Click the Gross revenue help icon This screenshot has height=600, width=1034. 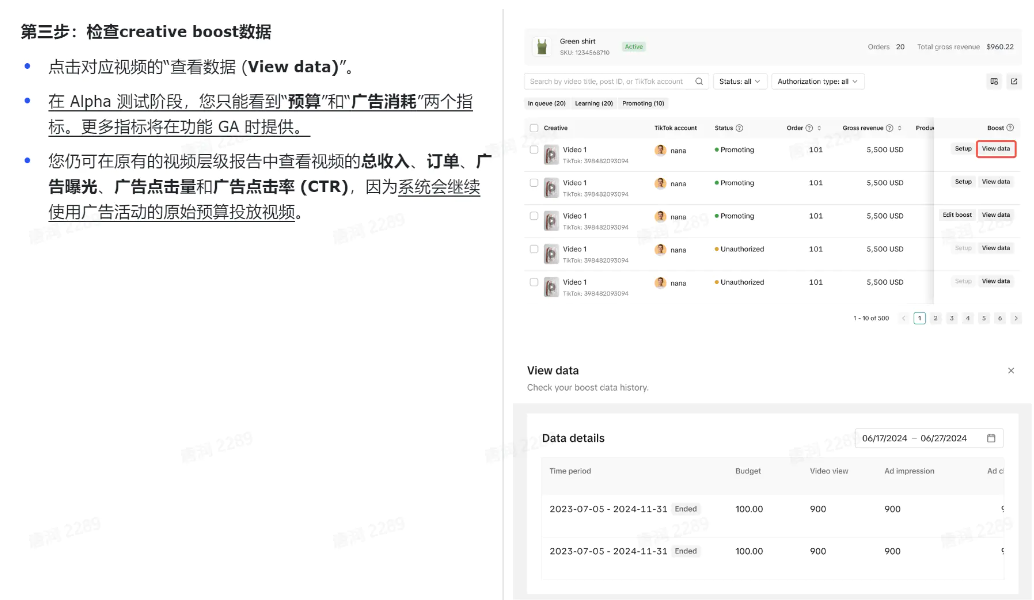pos(890,128)
